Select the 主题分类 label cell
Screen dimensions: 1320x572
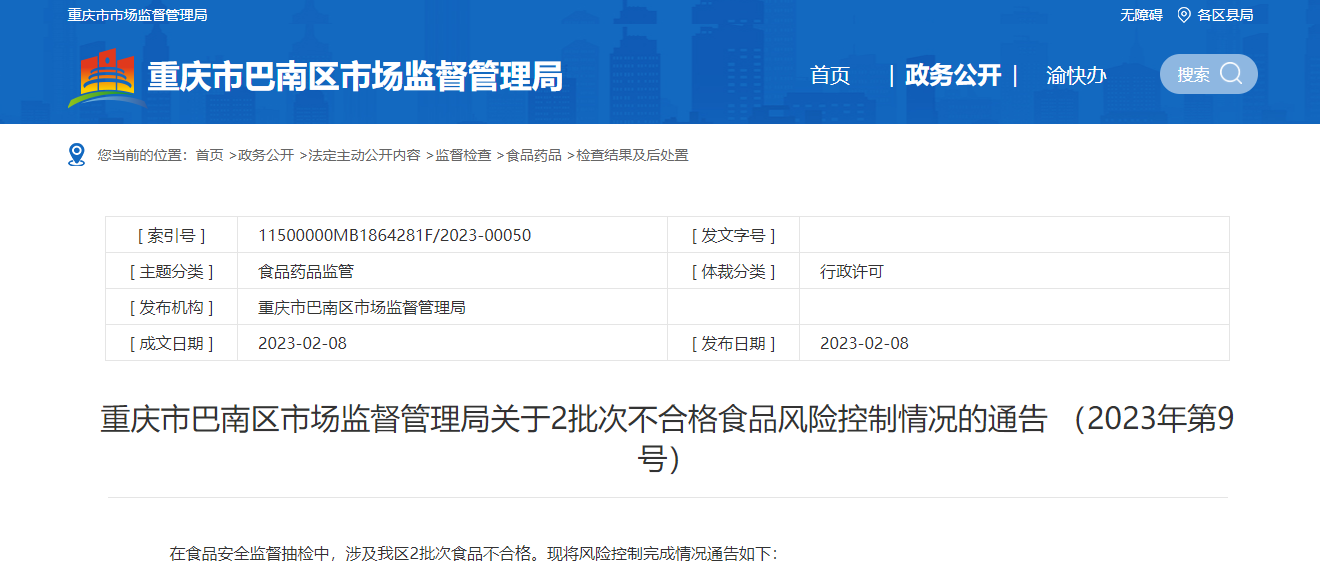pyautogui.click(x=171, y=271)
